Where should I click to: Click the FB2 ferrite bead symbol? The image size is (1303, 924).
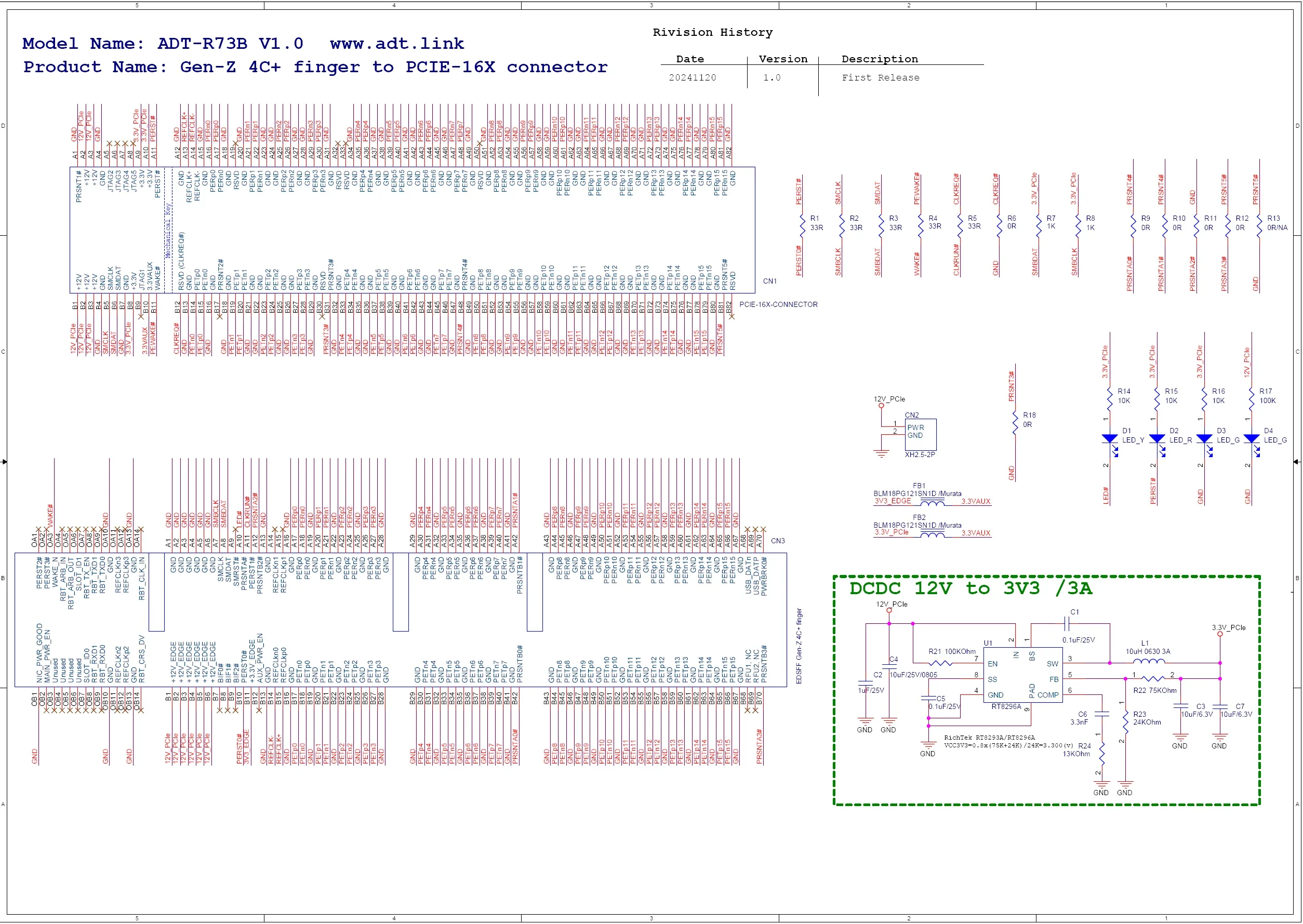[932, 535]
